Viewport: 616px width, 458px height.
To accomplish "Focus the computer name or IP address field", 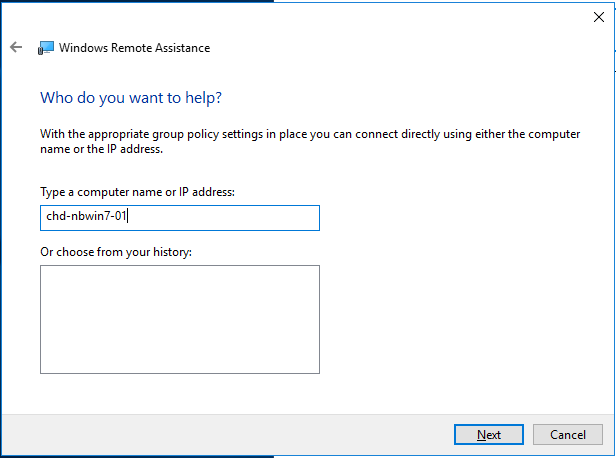I will [180, 218].
